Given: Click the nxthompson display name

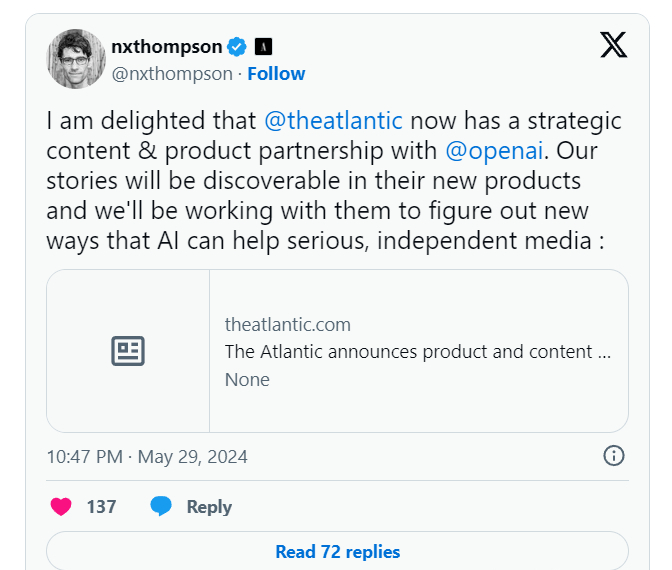Looking at the screenshot, I should click(167, 46).
